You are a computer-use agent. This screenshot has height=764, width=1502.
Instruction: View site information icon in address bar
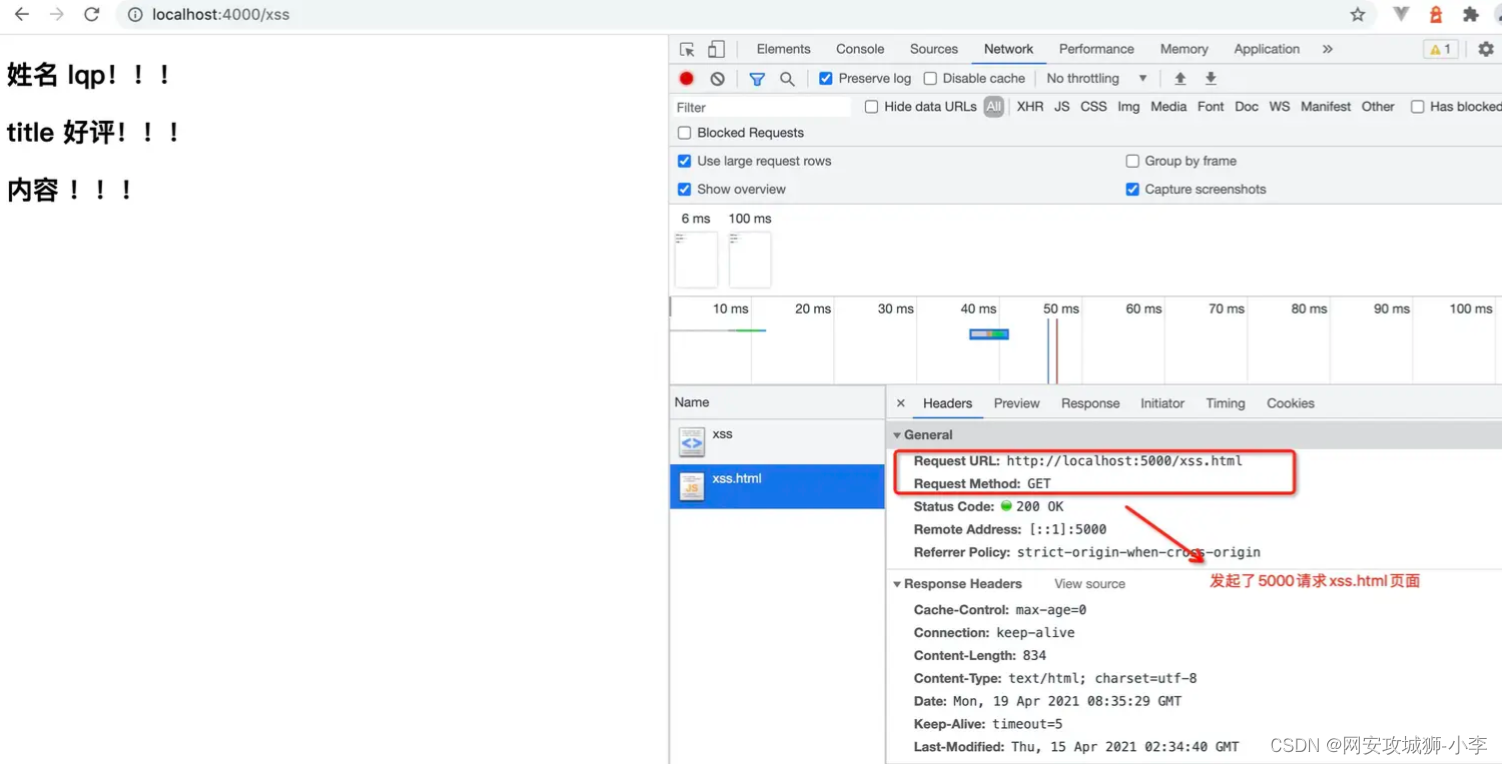click(x=135, y=15)
